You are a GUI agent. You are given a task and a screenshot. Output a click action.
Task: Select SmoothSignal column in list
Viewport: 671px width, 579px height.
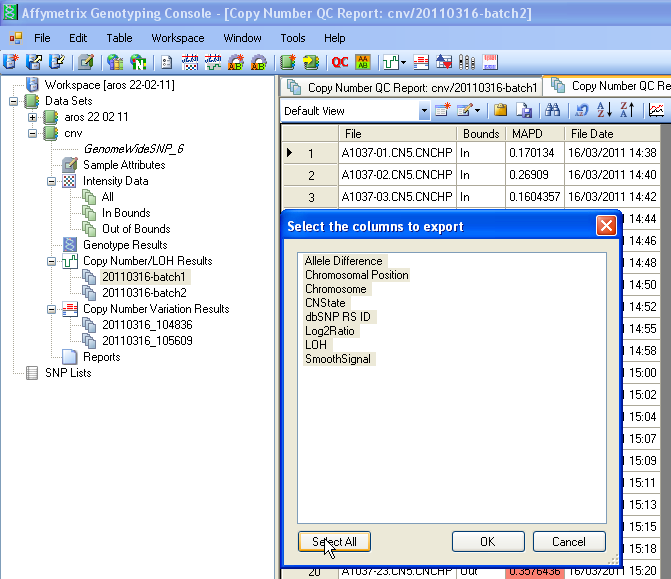click(x=338, y=359)
